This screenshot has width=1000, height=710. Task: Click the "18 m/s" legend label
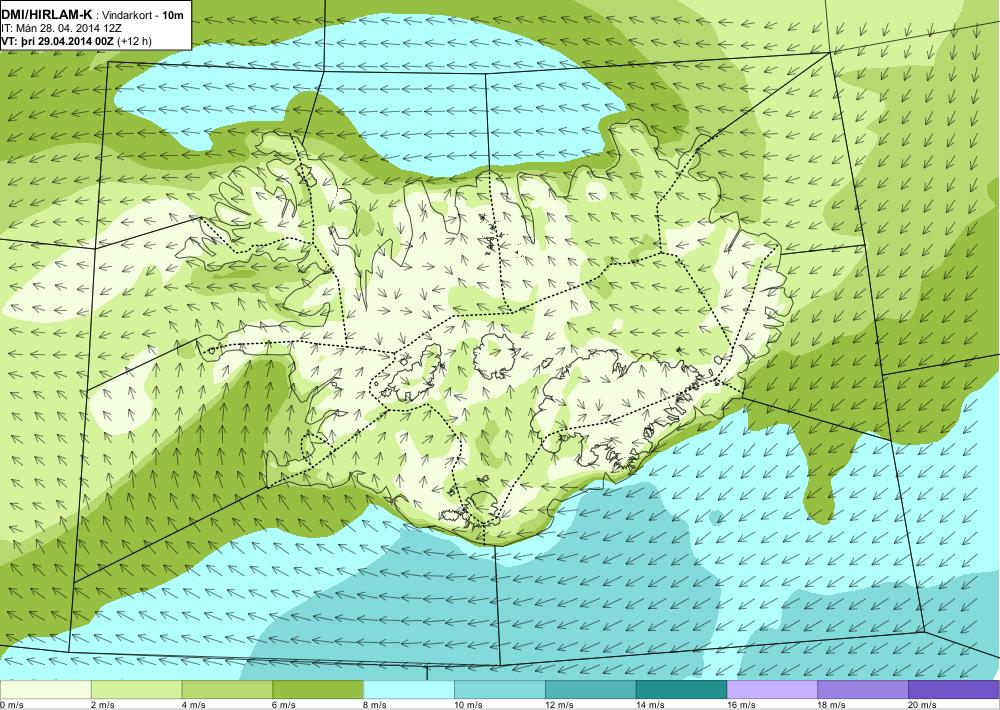point(832,705)
